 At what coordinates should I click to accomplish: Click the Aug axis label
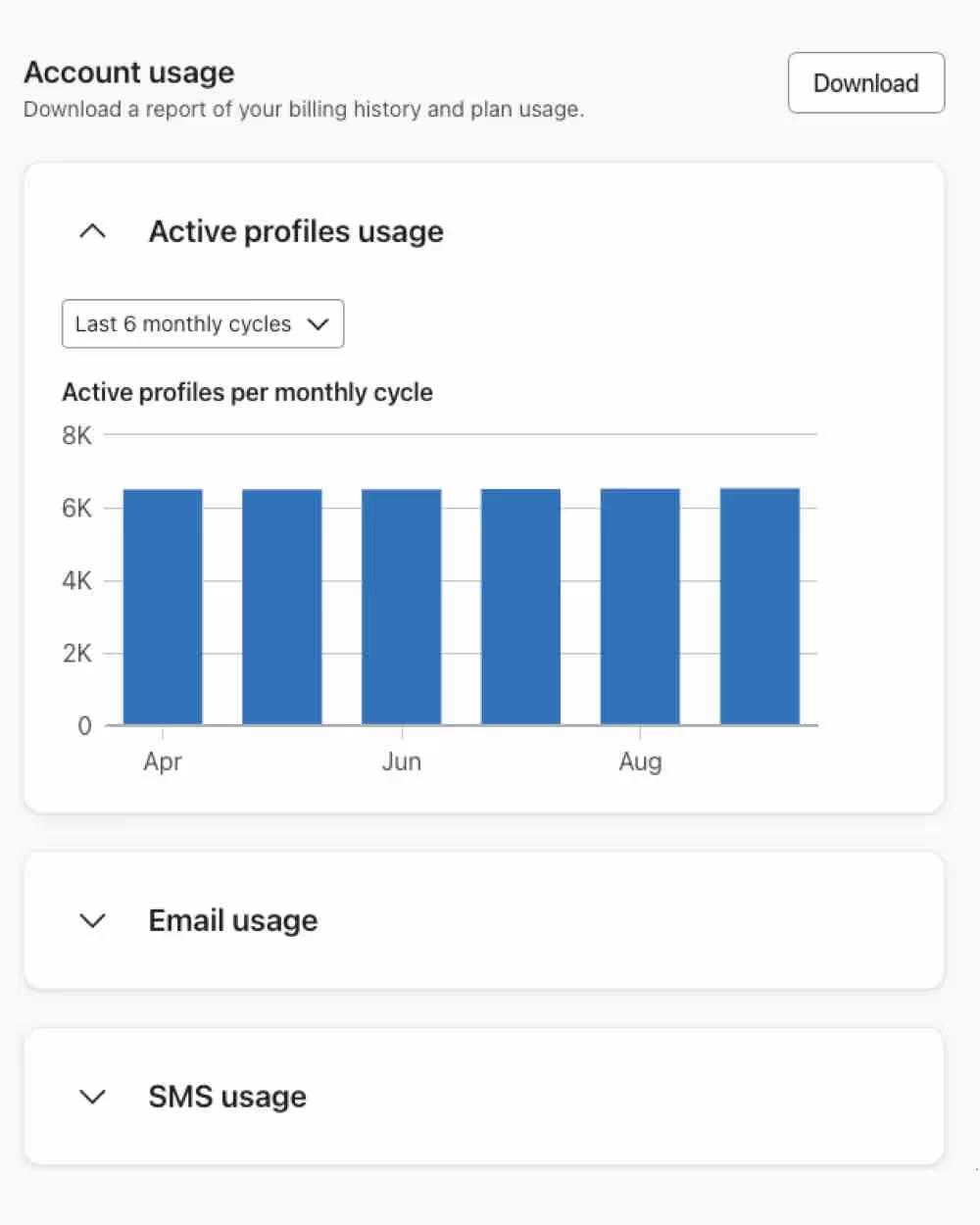(x=640, y=761)
